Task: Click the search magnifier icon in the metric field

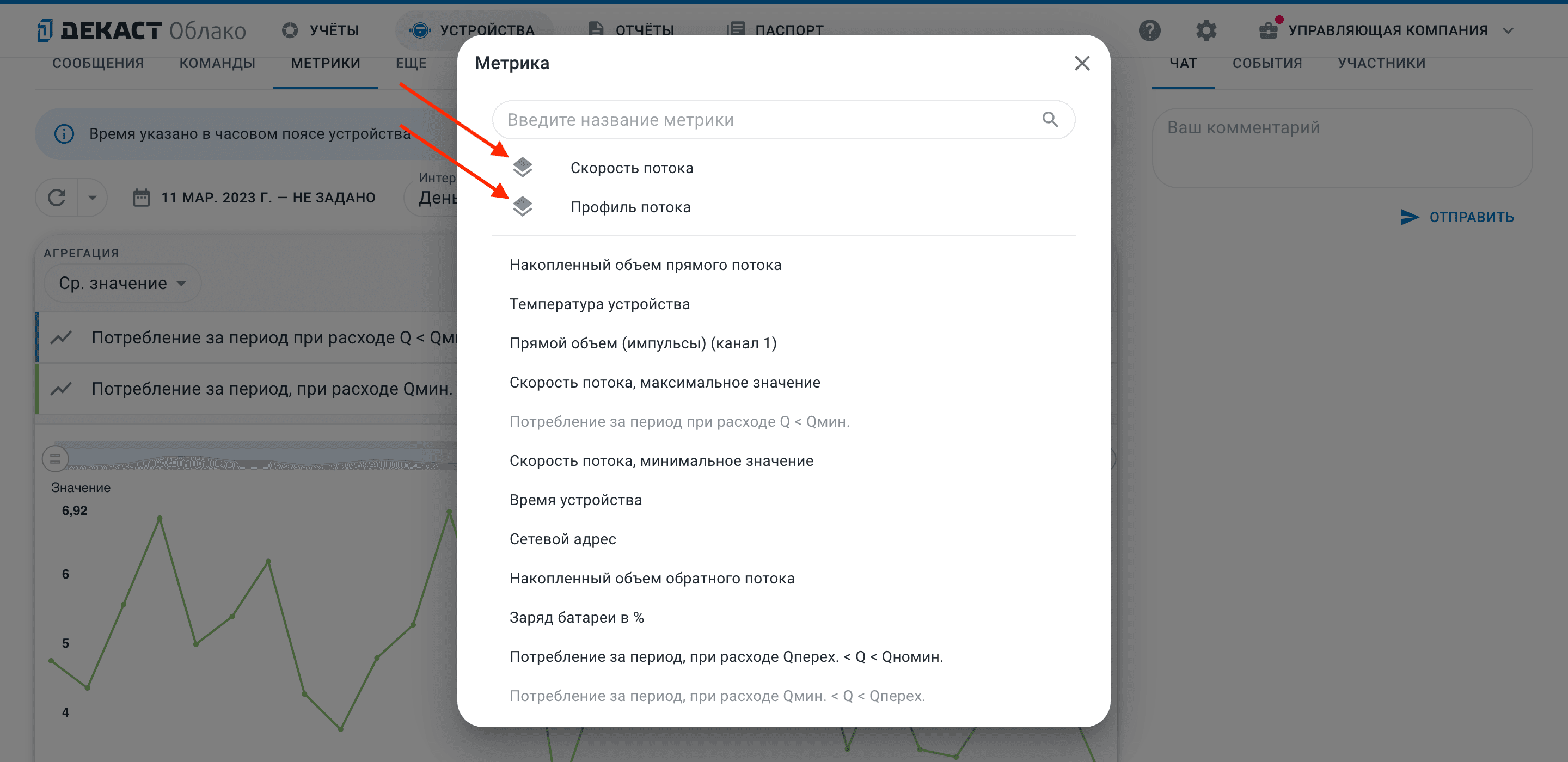Action: click(1050, 119)
